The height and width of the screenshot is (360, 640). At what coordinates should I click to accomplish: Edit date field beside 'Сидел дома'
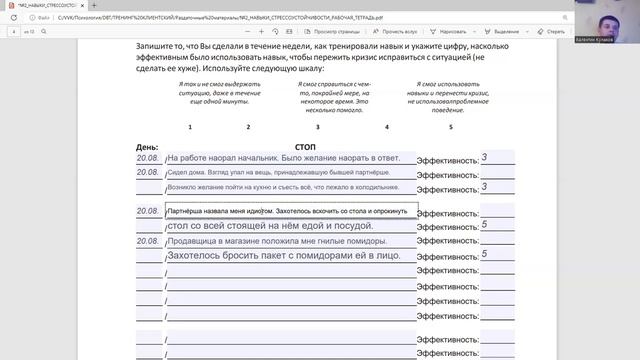[x=149, y=173]
